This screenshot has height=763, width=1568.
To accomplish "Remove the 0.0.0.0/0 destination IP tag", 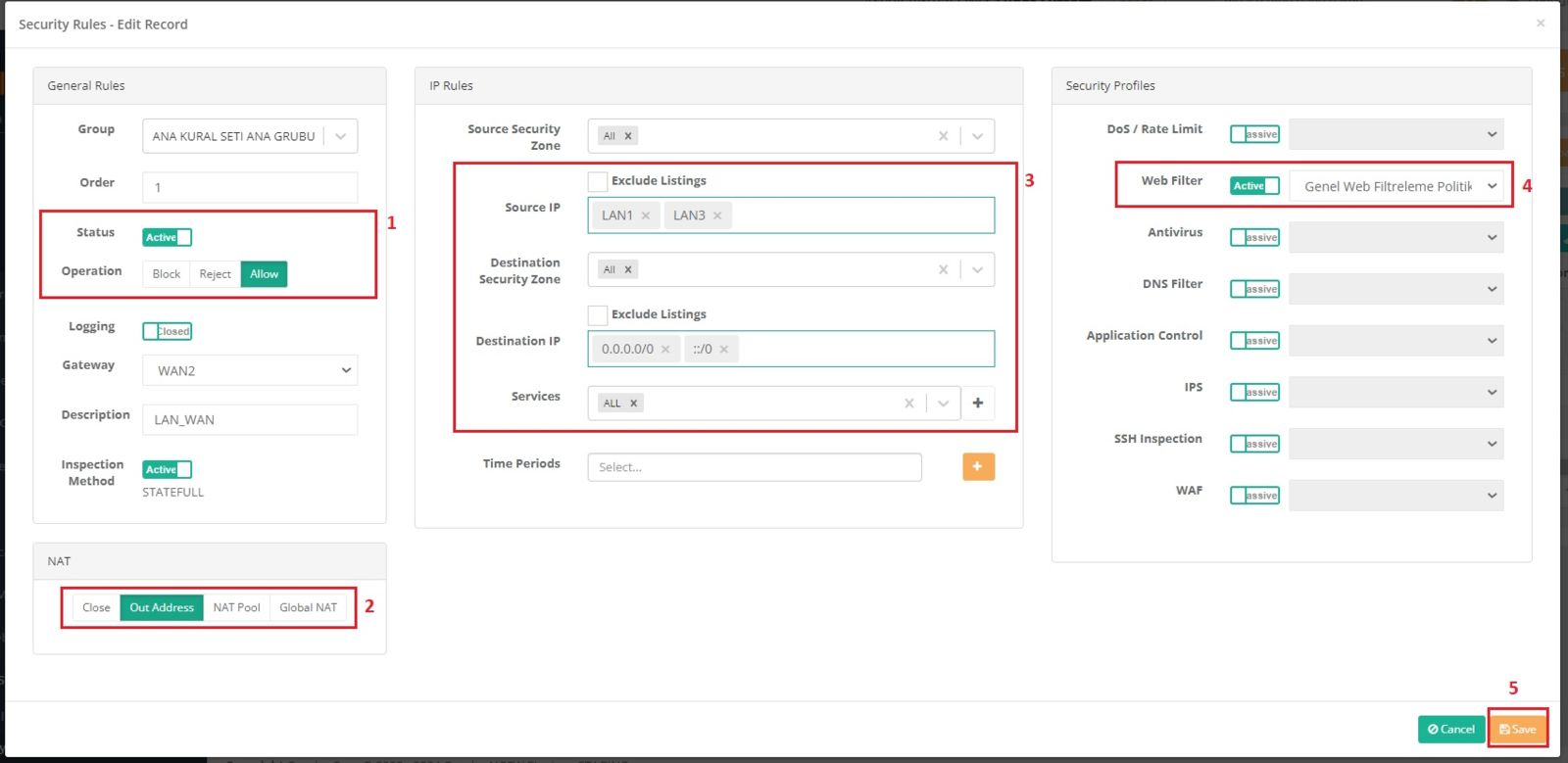I will [665, 350].
